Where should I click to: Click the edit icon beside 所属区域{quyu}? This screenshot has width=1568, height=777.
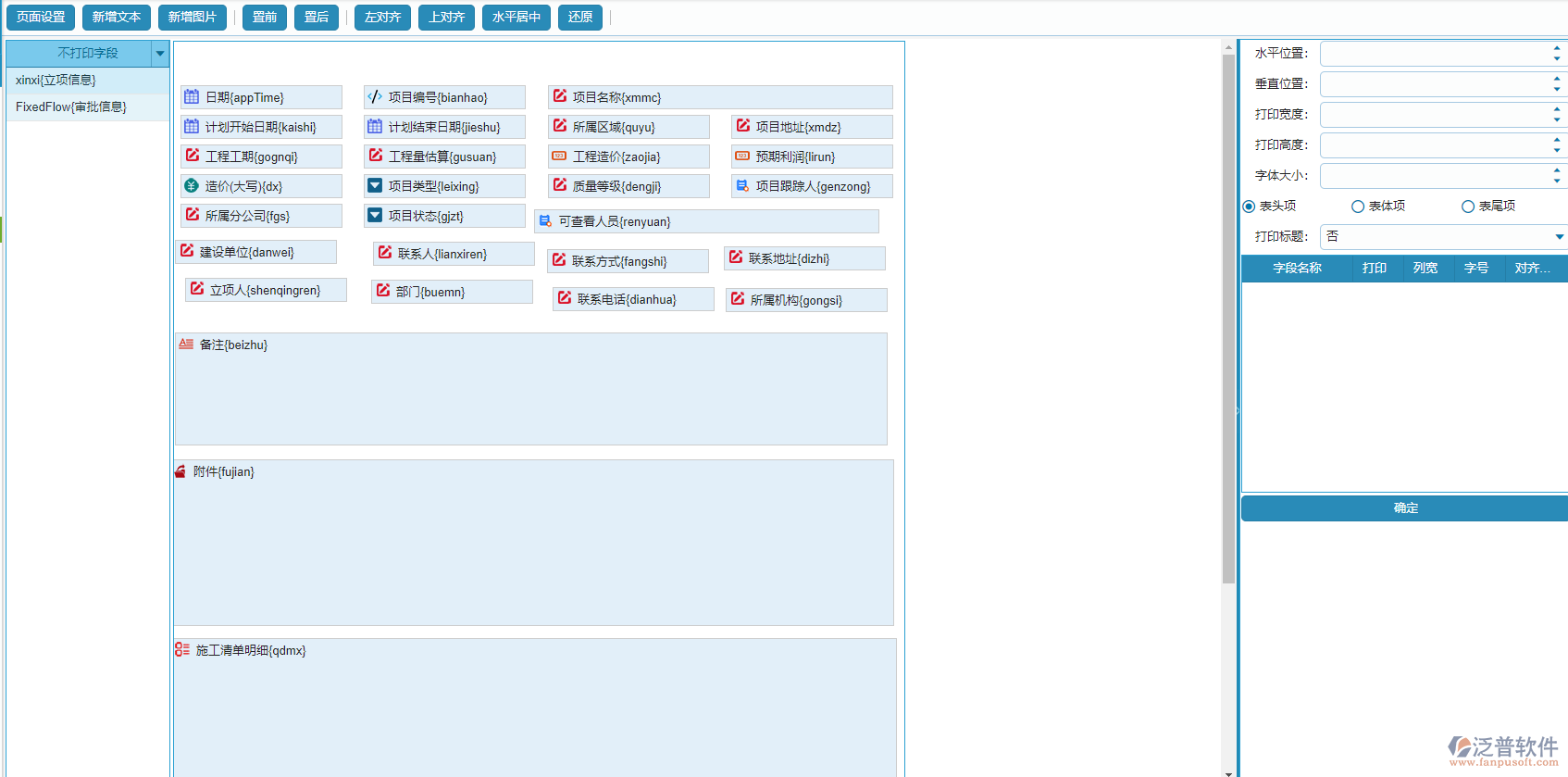tap(560, 125)
